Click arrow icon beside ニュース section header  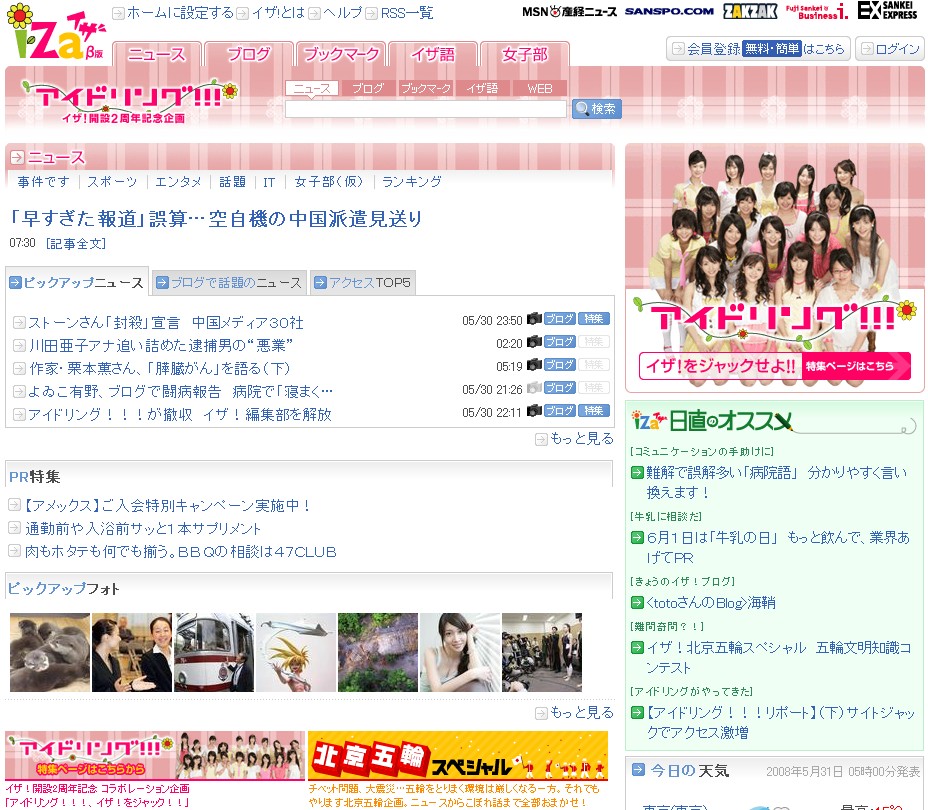(x=17, y=157)
